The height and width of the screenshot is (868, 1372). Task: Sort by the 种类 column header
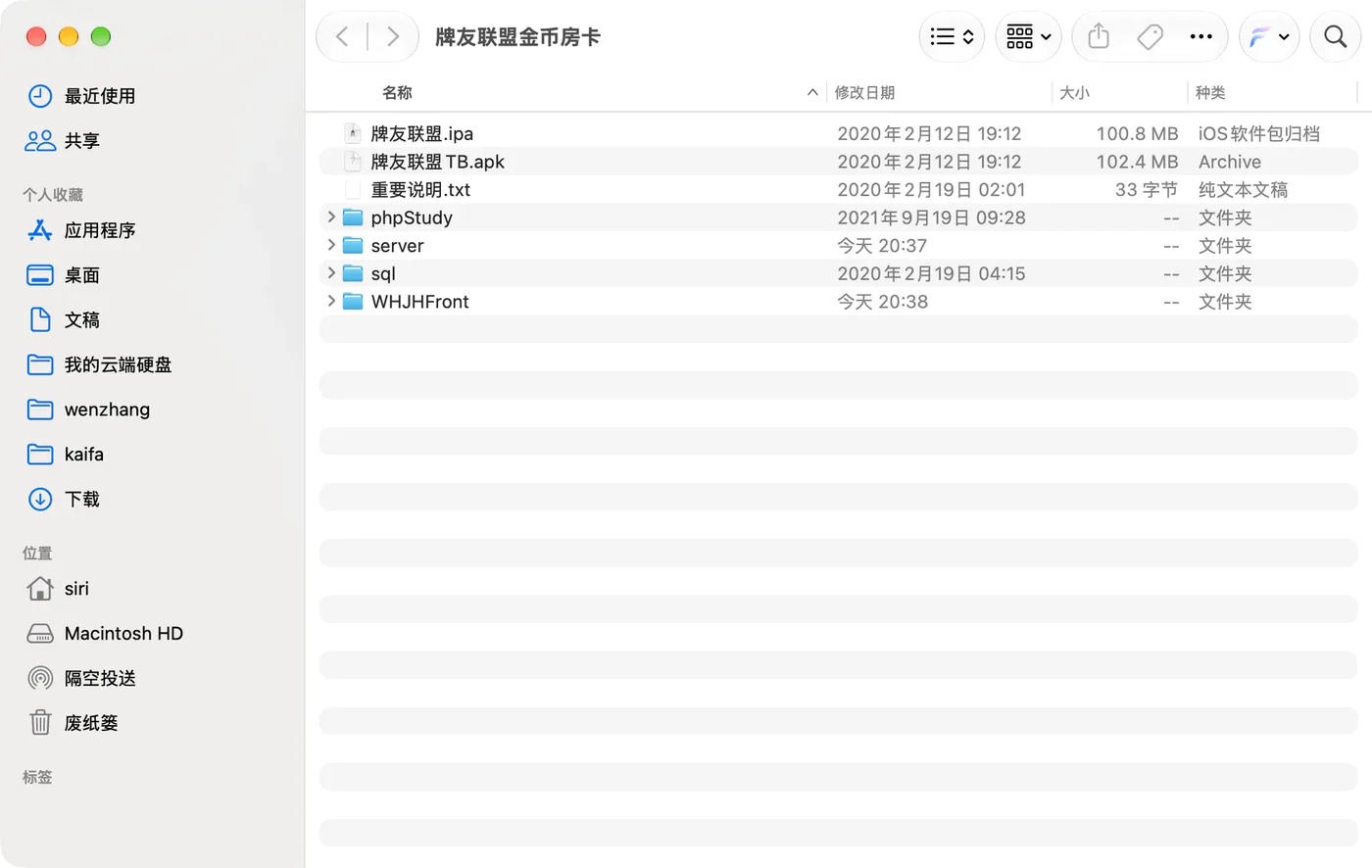pyautogui.click(x=1210, y=92)
